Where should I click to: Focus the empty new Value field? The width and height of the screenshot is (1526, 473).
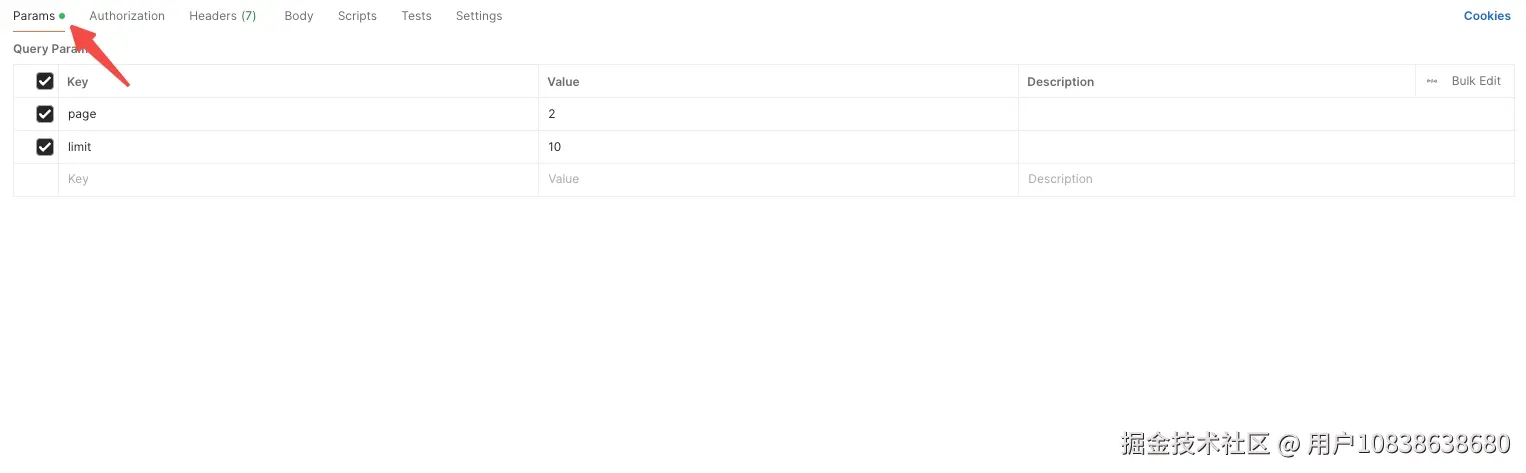pyautogui.click(x=778, y=179)
